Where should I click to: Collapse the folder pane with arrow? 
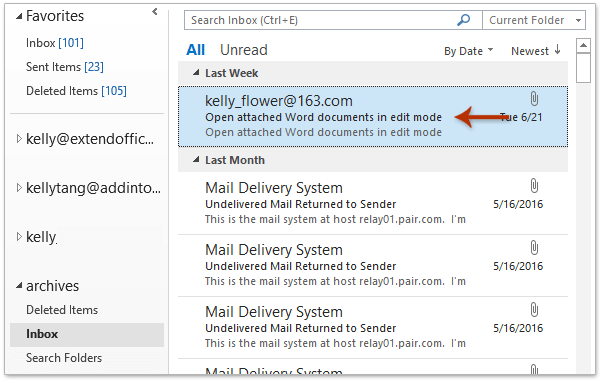(x=155, y=12)
